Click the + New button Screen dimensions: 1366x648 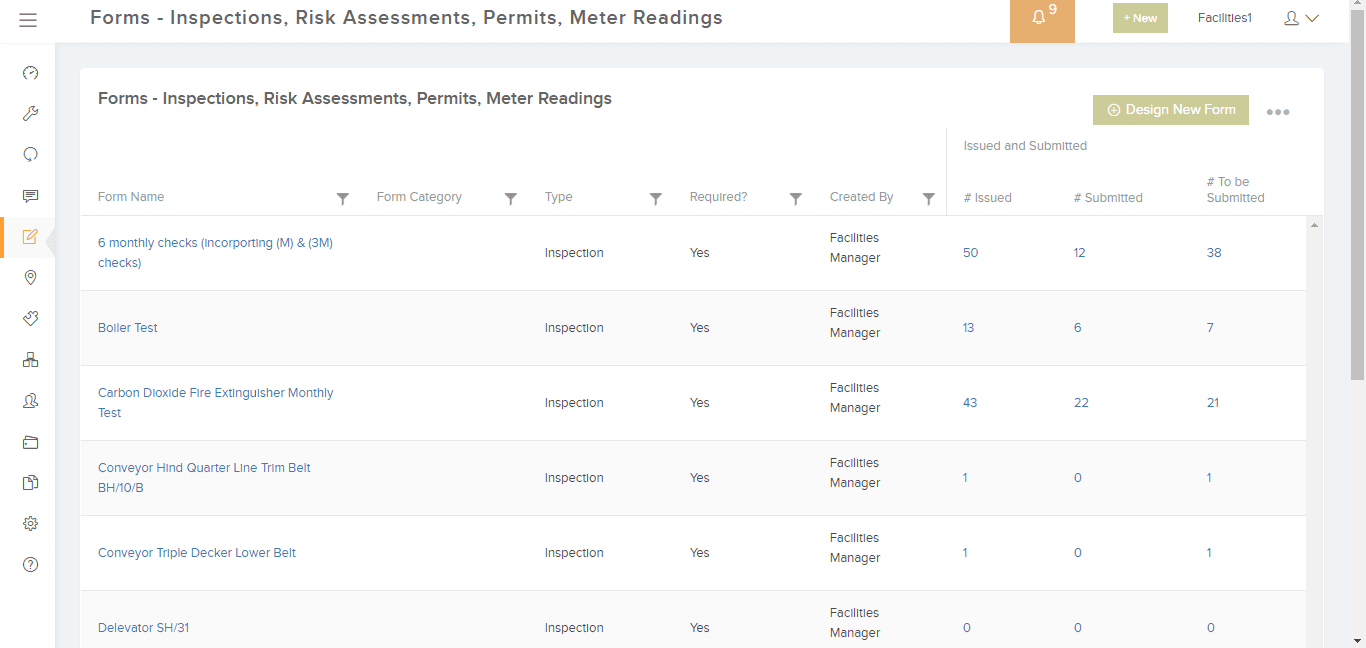click(x=1140, y=18)
